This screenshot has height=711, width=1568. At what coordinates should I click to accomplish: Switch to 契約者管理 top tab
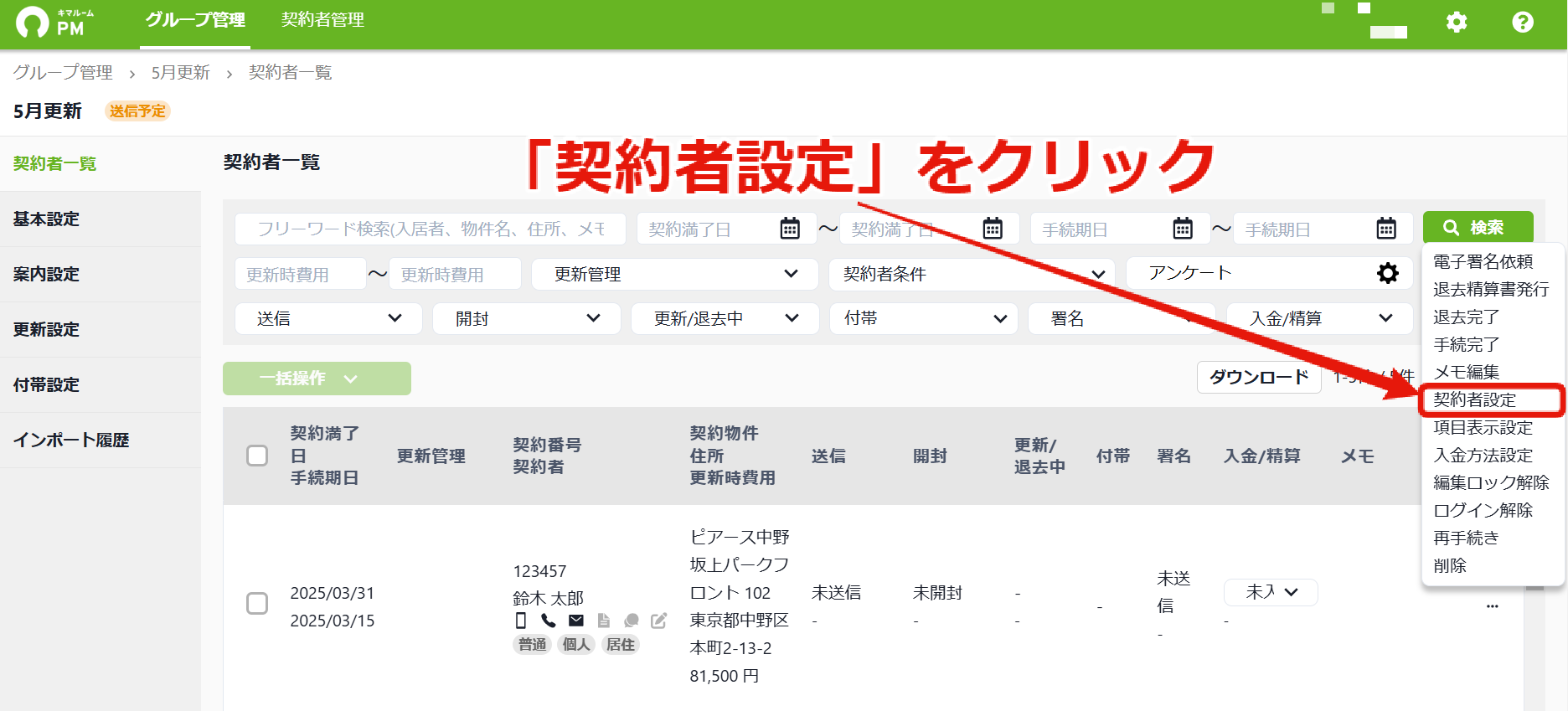click(x=322, y=20)
